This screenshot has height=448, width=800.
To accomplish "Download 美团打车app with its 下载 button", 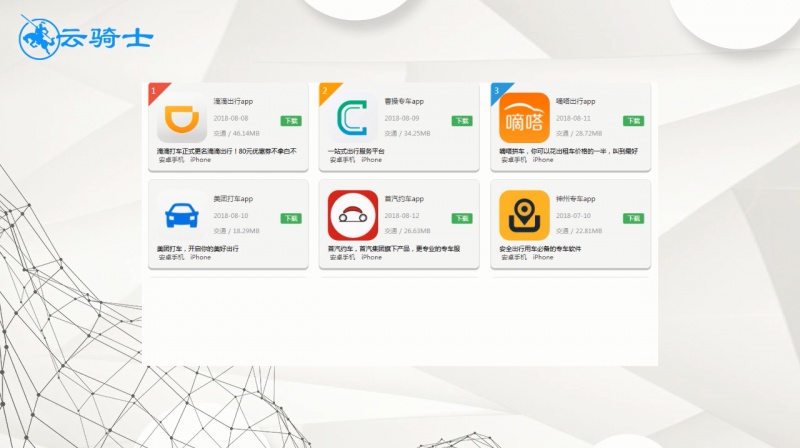I will pos(291,218).
